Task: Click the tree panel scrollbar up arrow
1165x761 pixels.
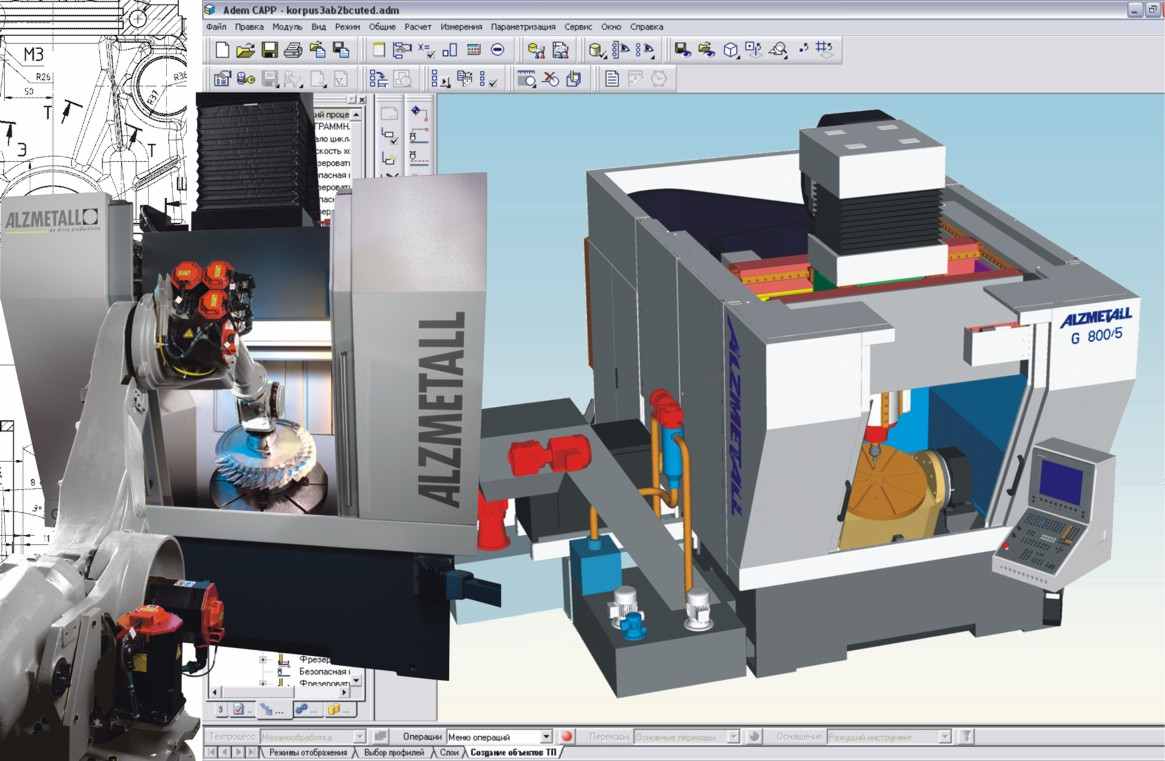Action: coord(357,115)
